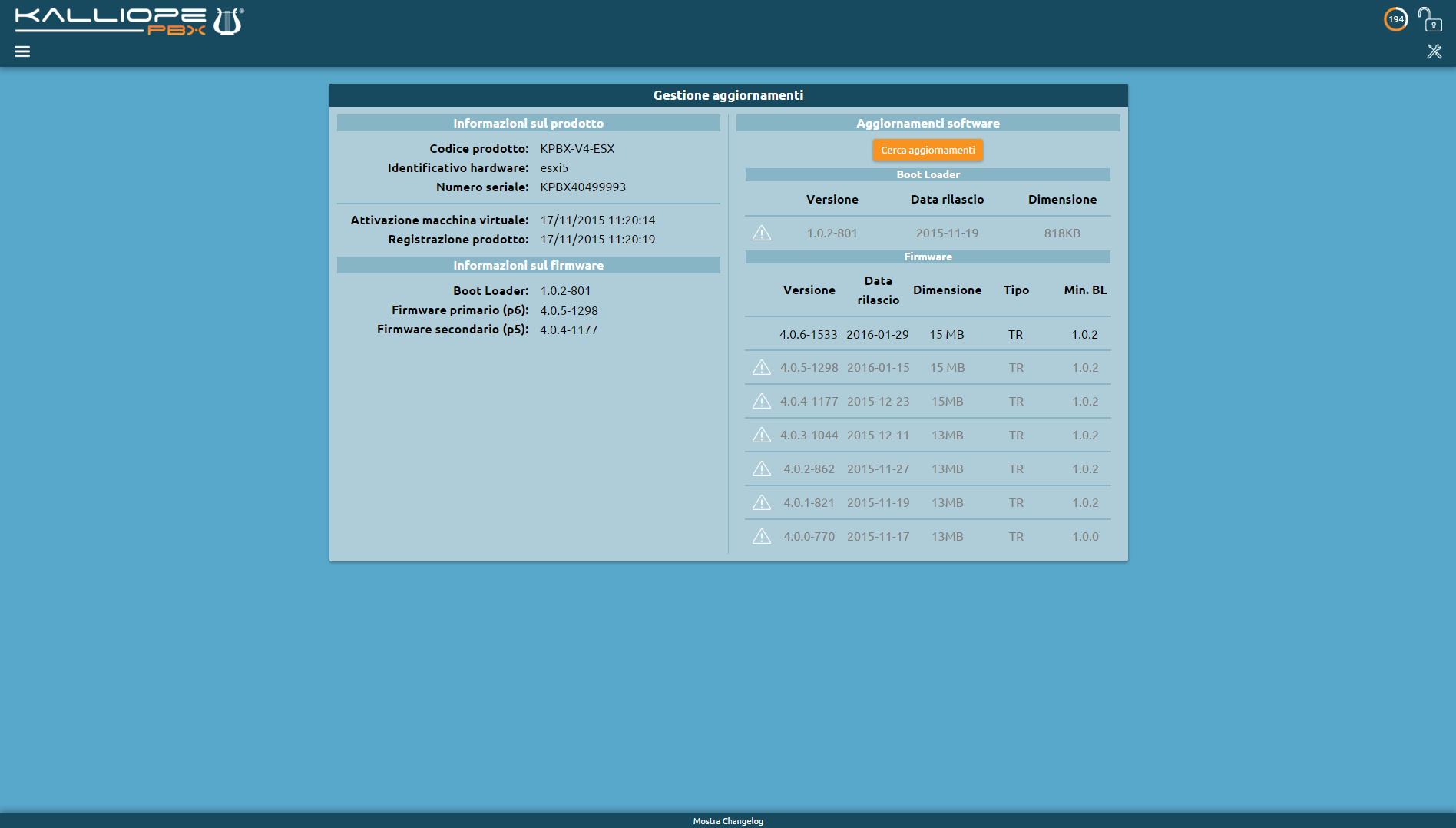Click product code KPBX-V4-ESX
The height and width of the screenshot is (828, 1456).
(577, 148)
